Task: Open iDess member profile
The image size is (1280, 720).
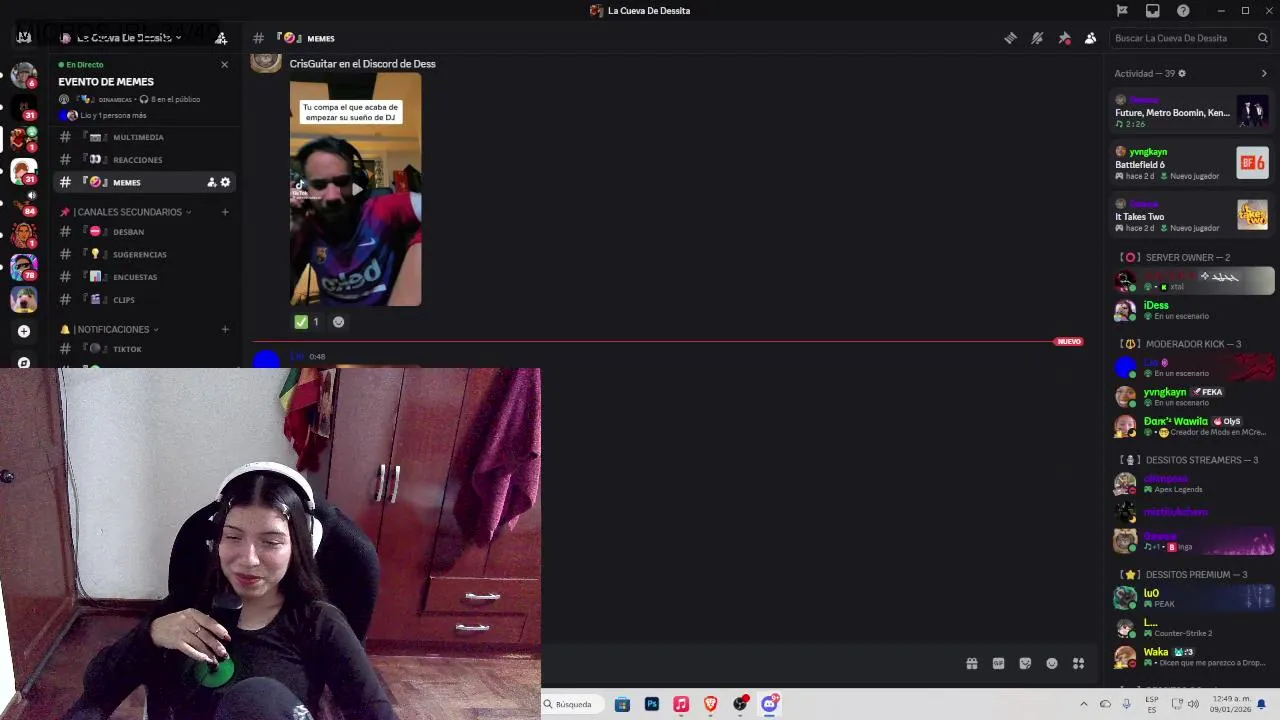Action: click(1192, 310)
